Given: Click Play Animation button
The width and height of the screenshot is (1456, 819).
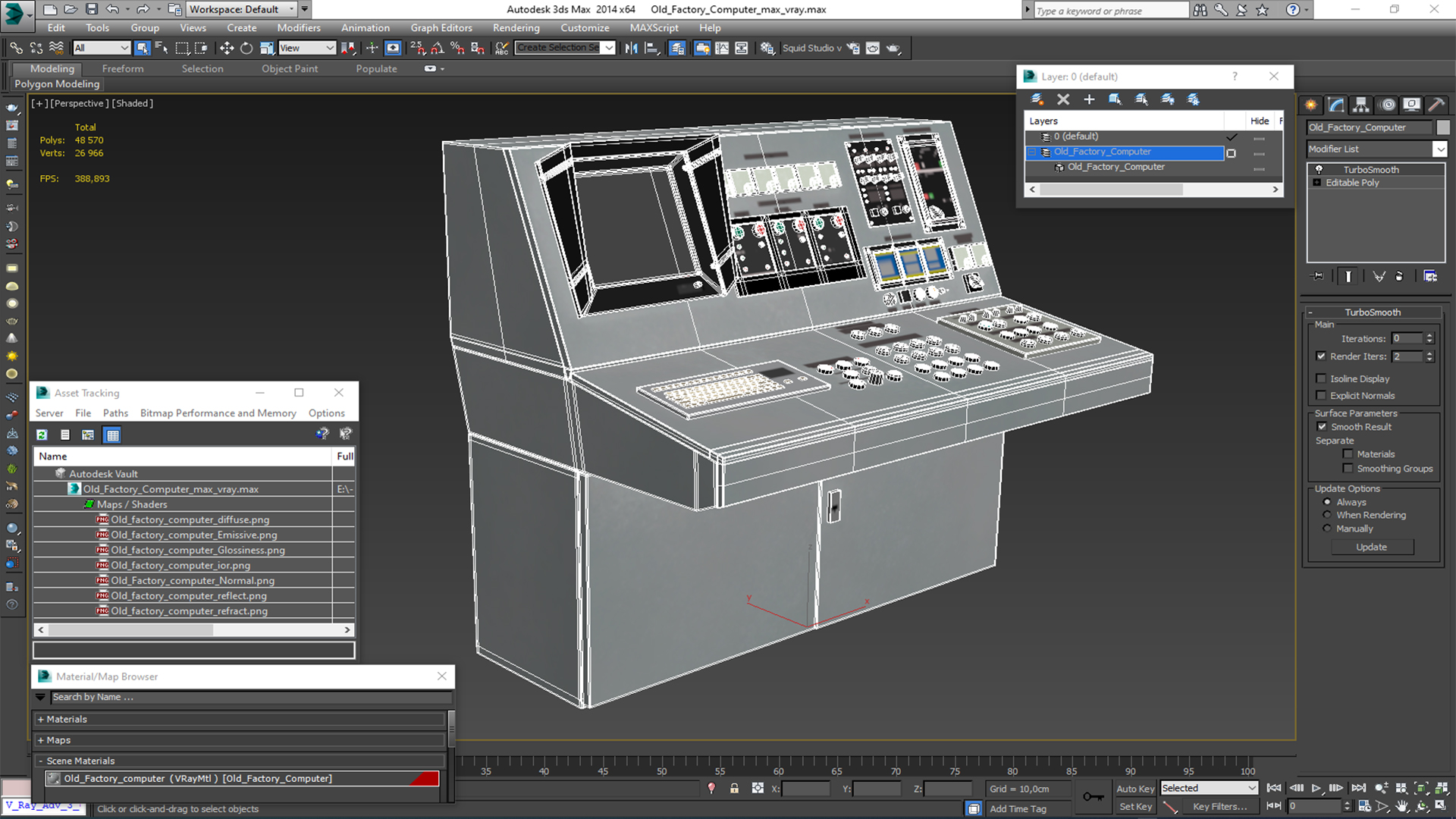Looking at the screenshot, I should point(1316,789).
